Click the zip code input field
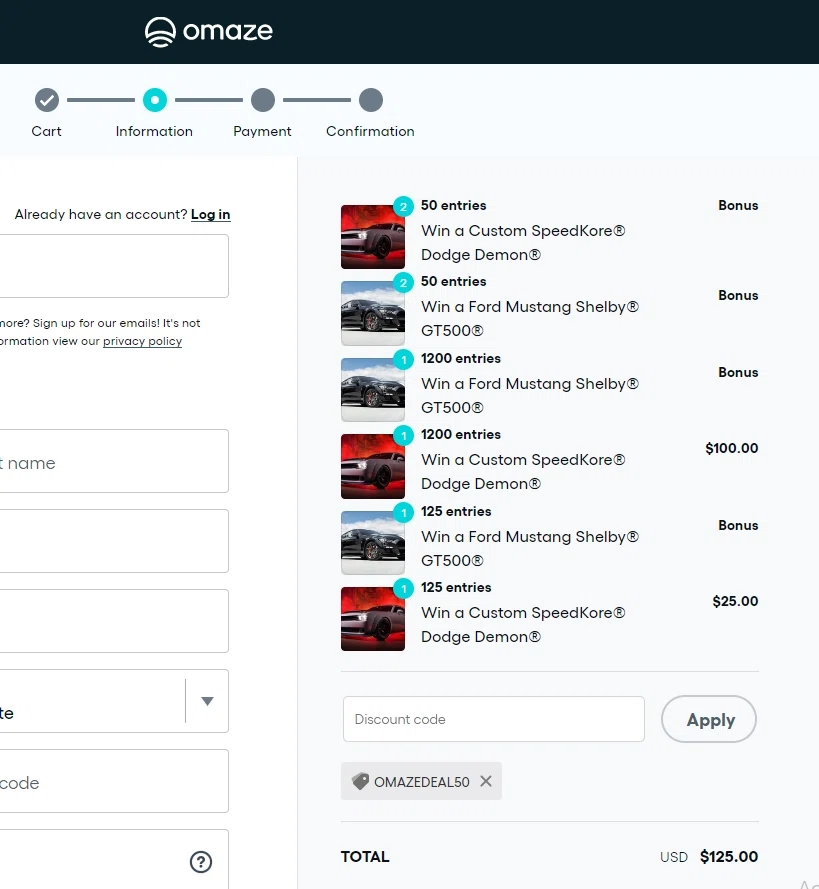 tap(114, 781)
